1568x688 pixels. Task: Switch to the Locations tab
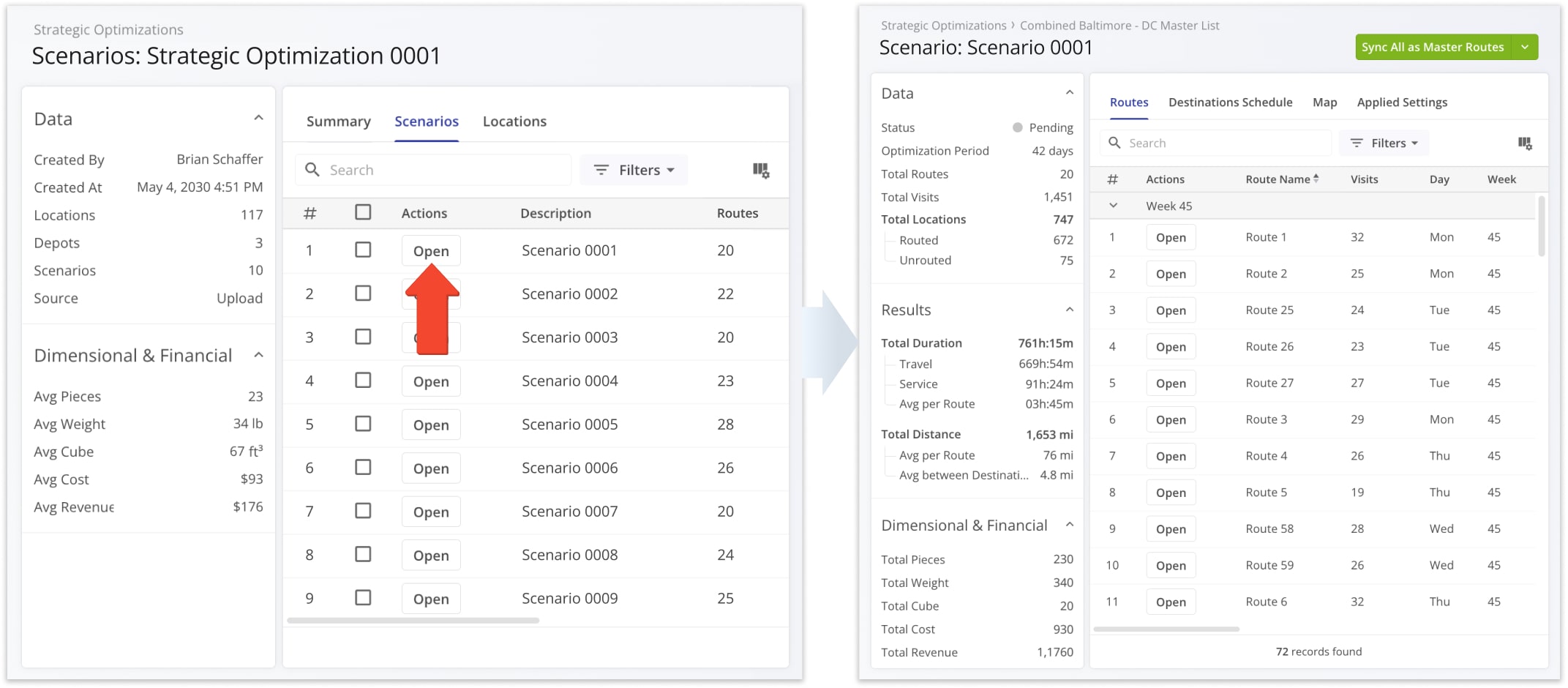point(514,121)
